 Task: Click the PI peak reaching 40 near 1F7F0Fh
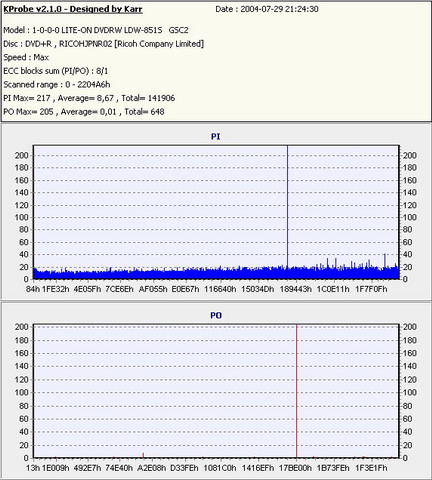point(385,261)
